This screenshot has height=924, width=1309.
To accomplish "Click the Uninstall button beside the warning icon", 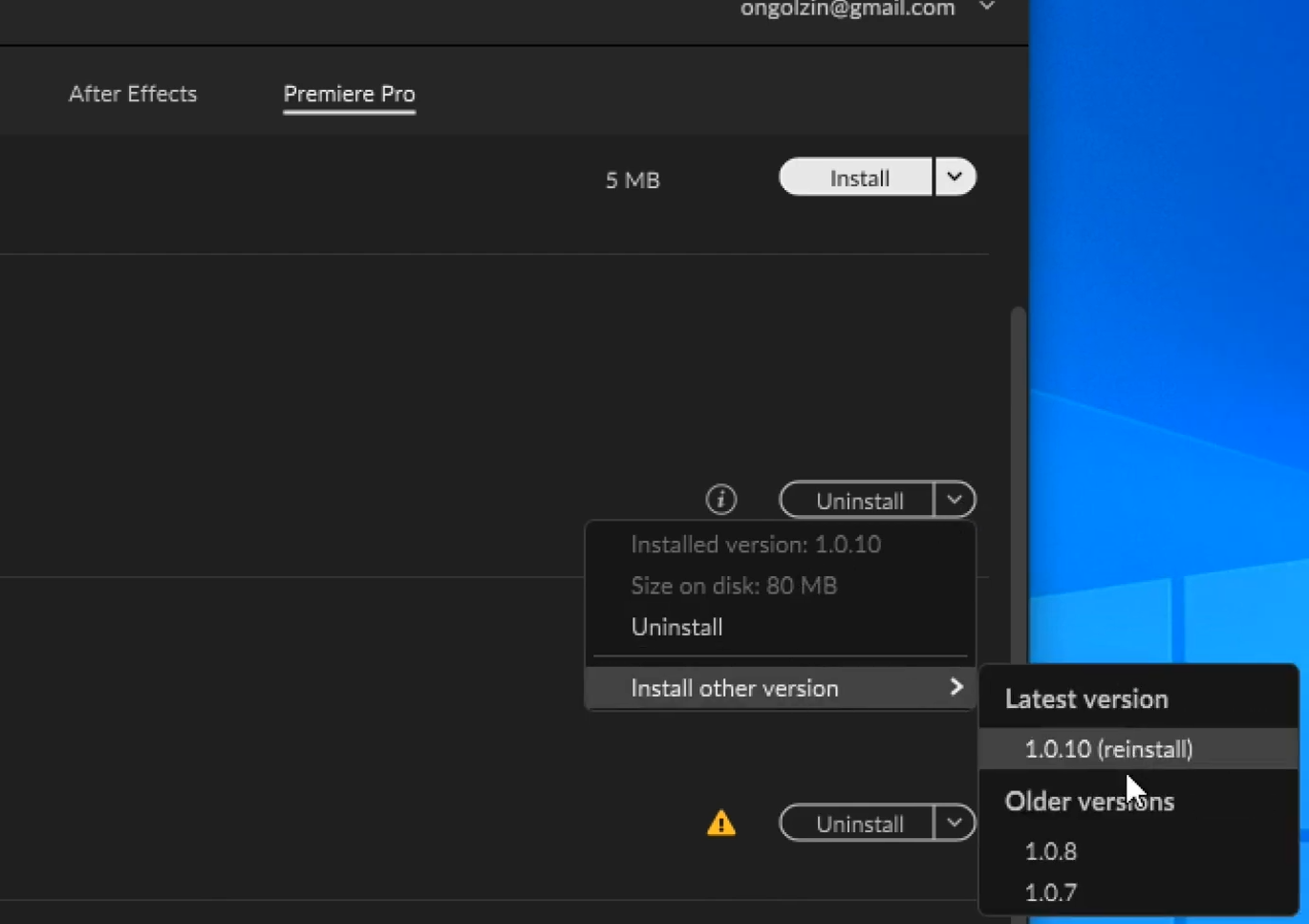I will click(856, 823).
